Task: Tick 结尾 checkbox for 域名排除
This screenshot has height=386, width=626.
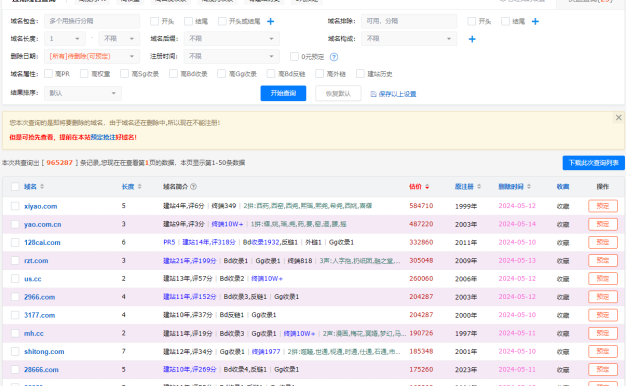Action: click(x=505, y=21)
